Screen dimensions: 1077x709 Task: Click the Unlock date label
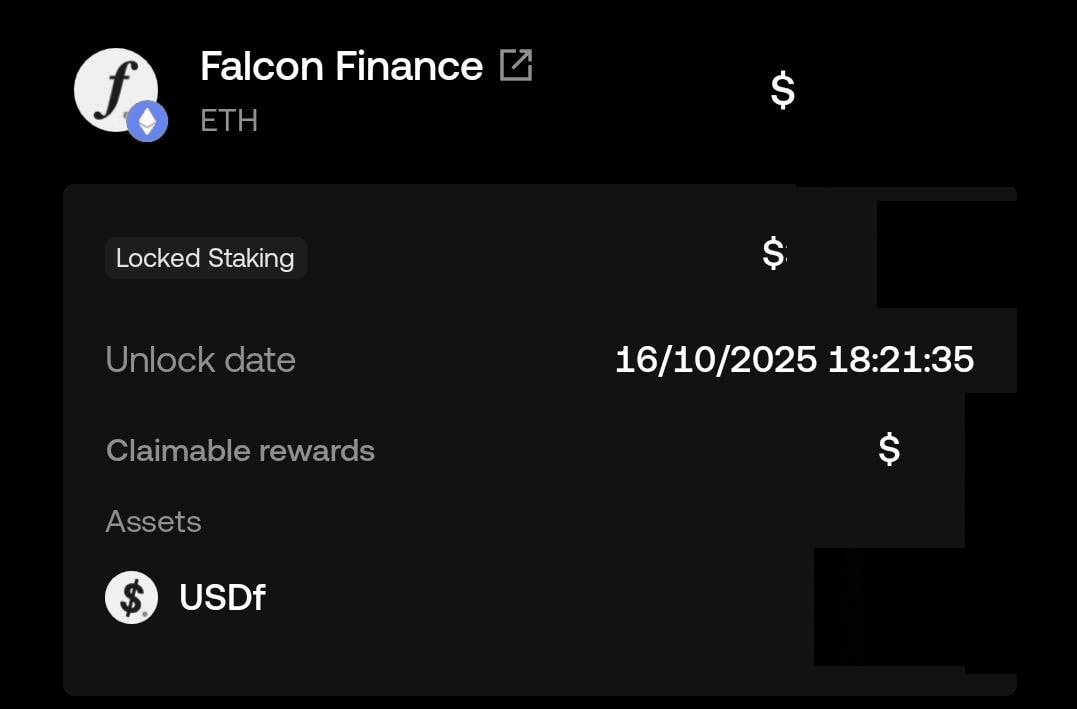pyautogui.click(x=200, y=360)
